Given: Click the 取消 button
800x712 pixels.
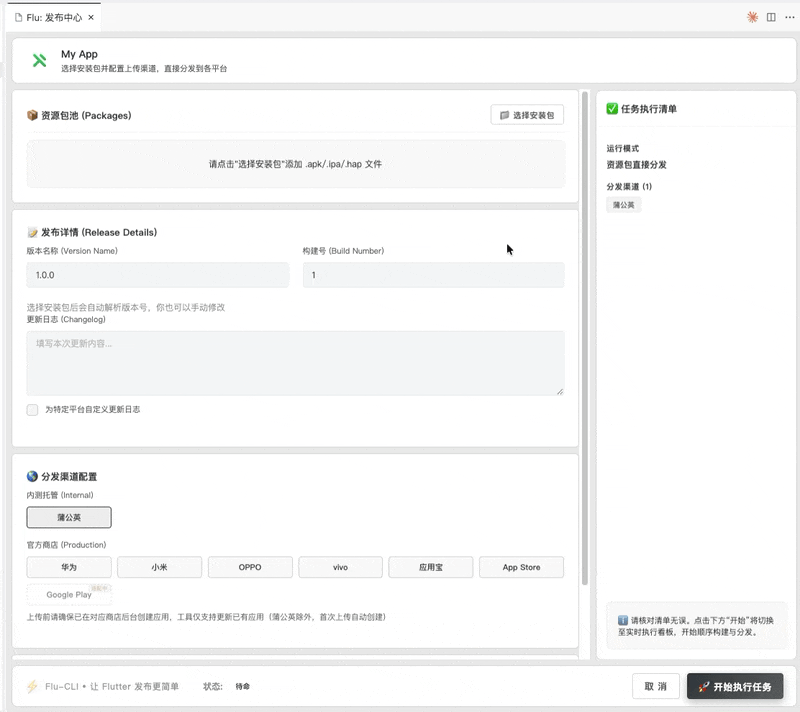Looking at the screenshot, I should click(656, 686).
